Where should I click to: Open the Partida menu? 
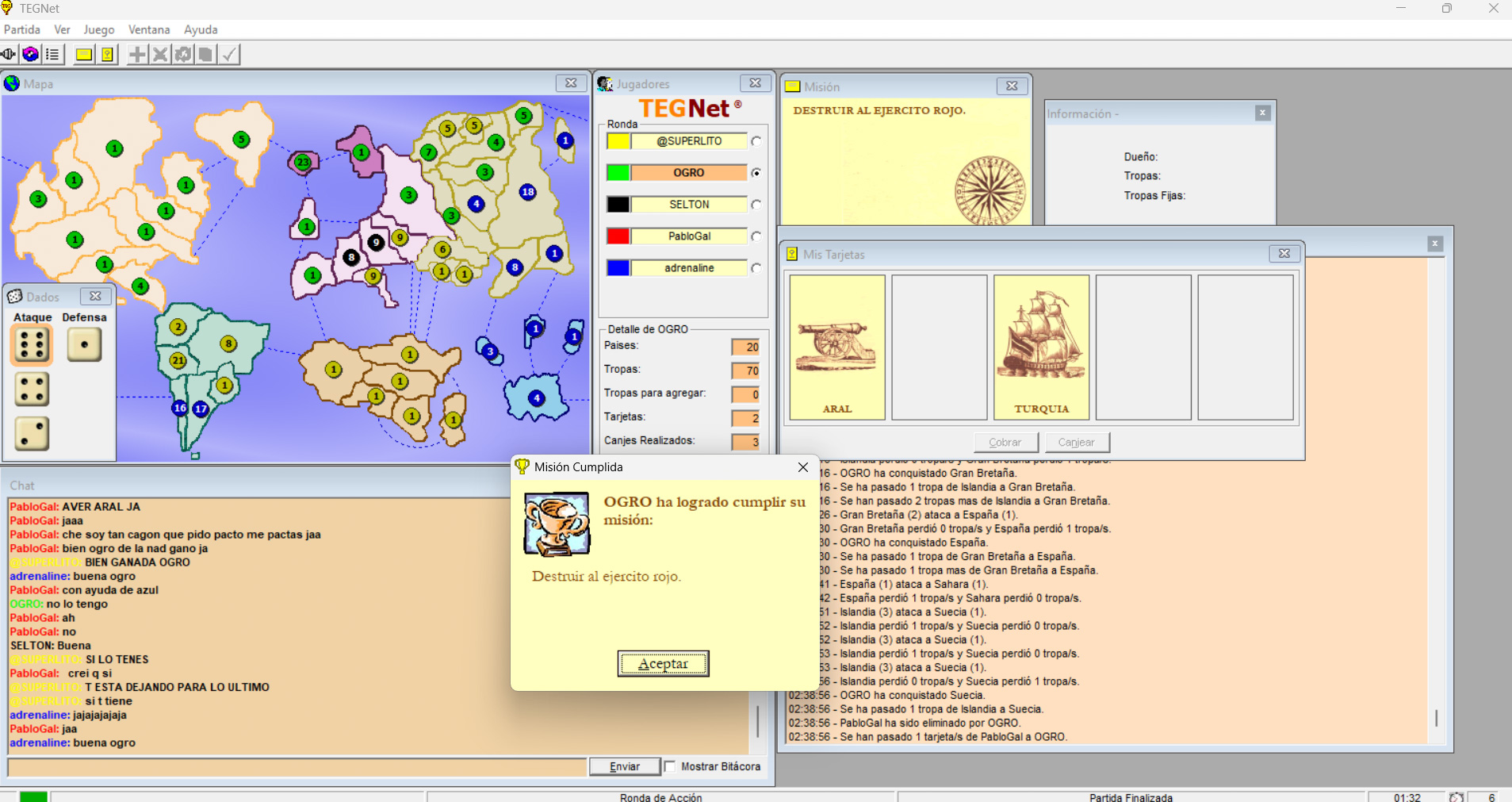pos(22,29)
